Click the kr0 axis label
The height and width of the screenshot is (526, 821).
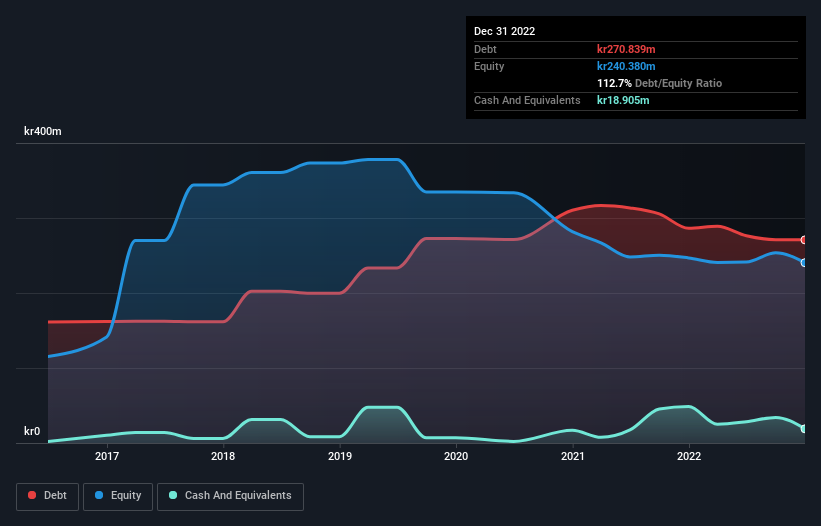[x=32, y=431]
